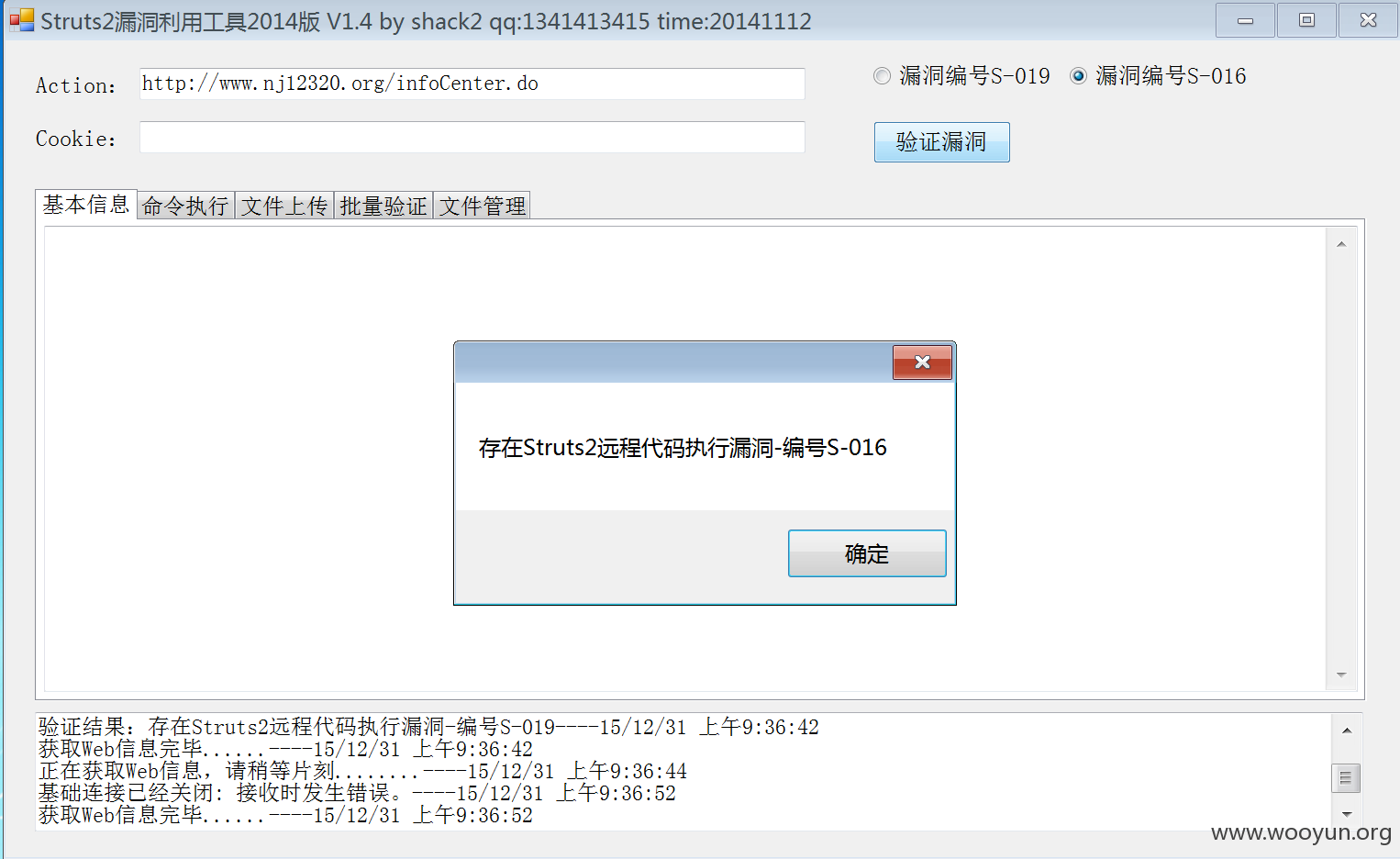Viewport: 1400px width, 859px height.
Task: Focus the Cookie input field
Action: click(472, 138)
